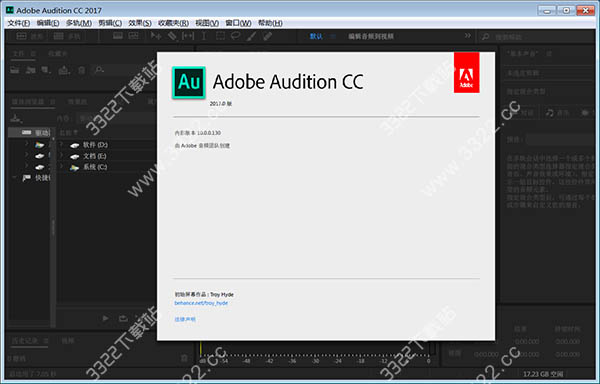The height and width of the screenshot is (384, 600).
Task: Click the trash icon in History panel
Action: [184, 358]
